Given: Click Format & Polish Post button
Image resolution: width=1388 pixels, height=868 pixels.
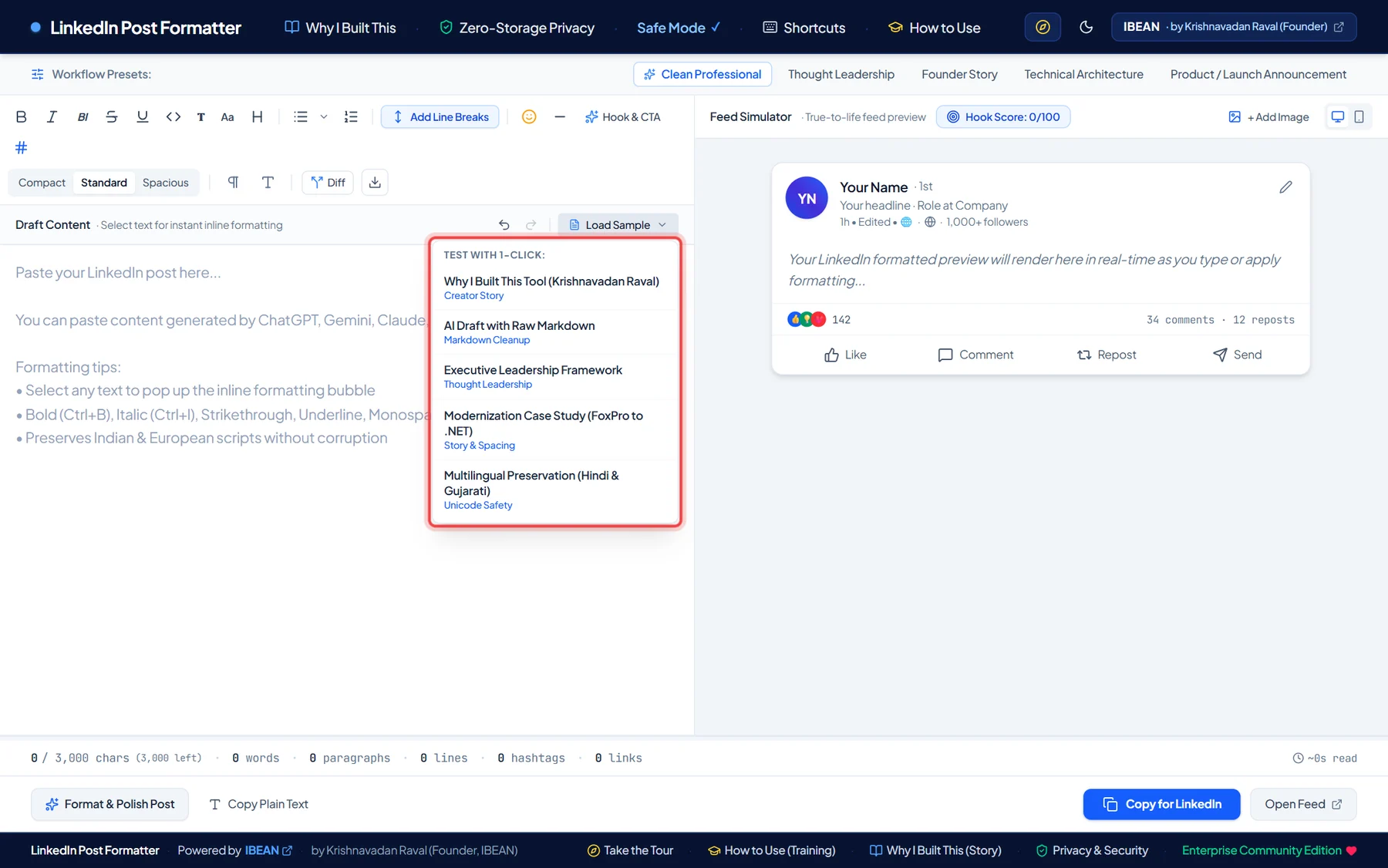Looking at the screenshot, I should click(x=109, y=804).
